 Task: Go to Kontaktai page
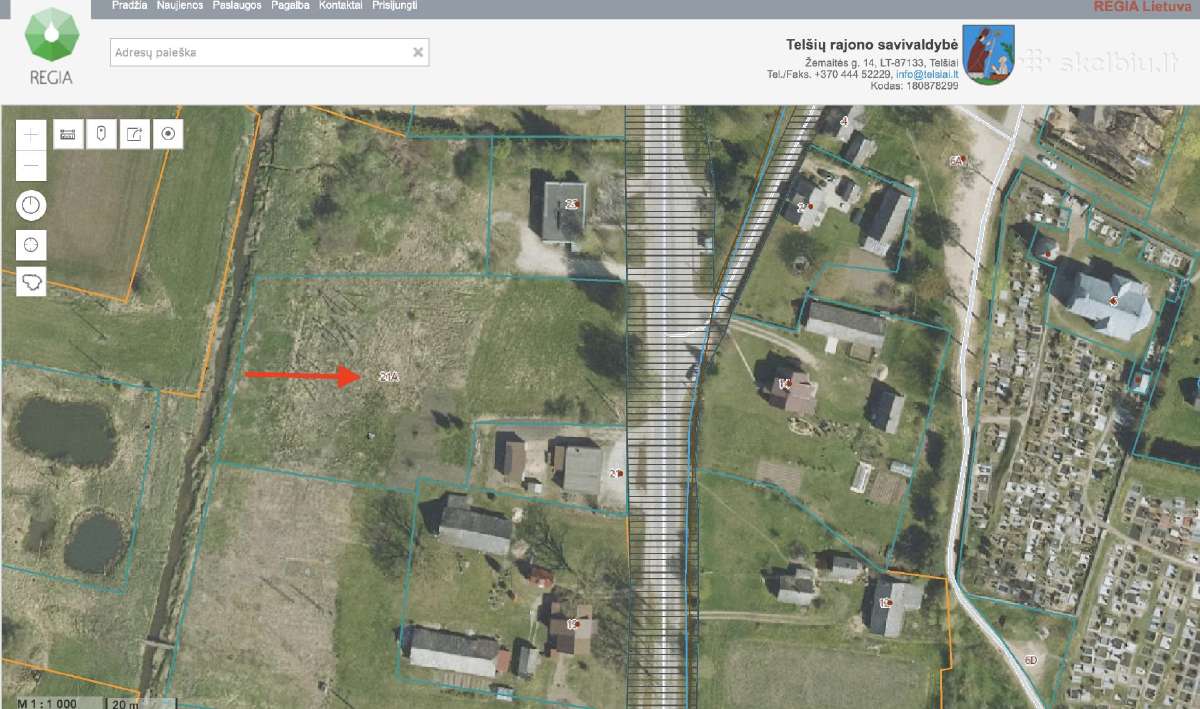[340, 6]
